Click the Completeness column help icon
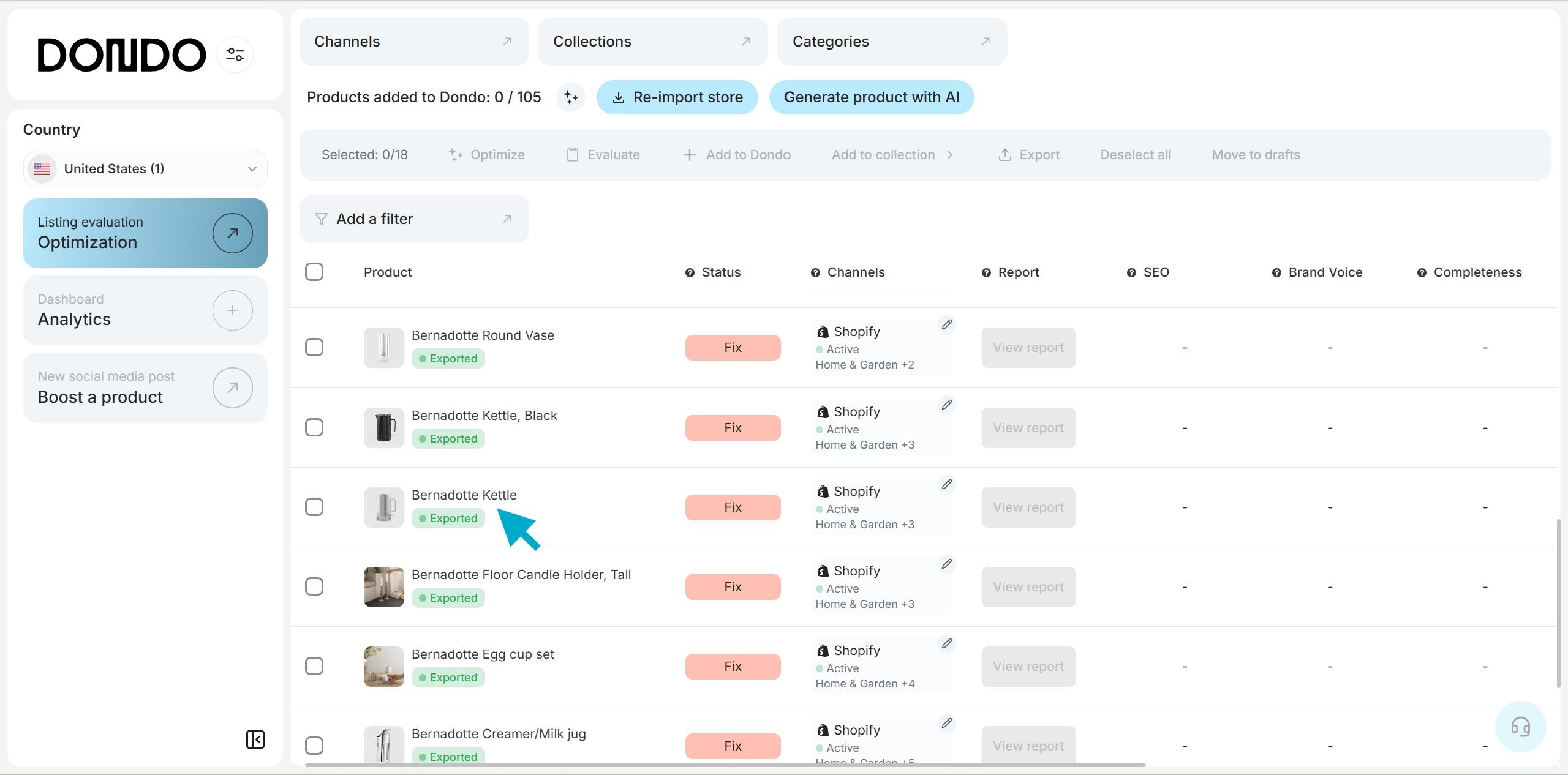The image size is (1568, 775). coord(1422,273)
